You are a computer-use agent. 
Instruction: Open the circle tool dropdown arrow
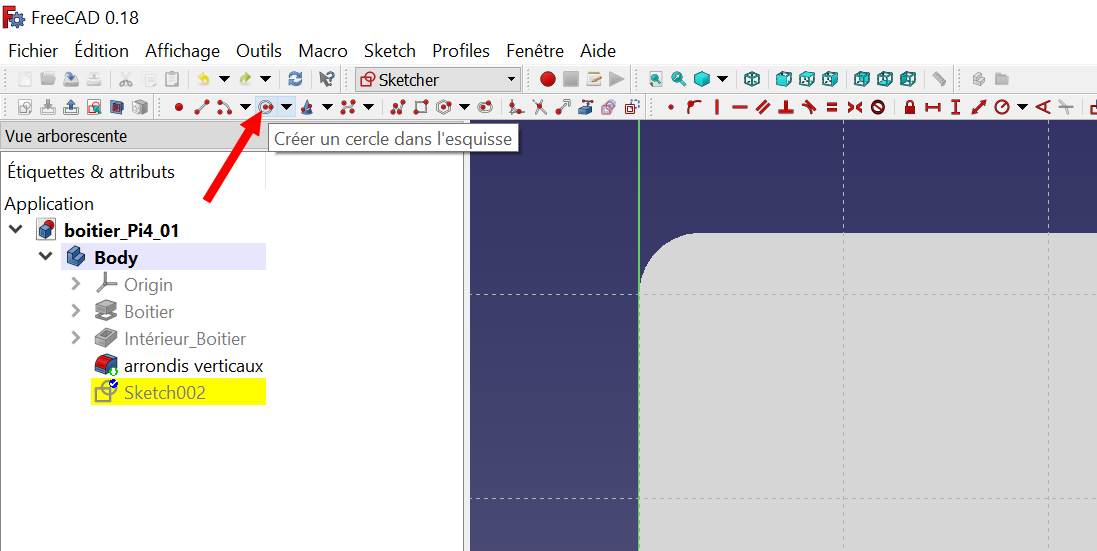(286, 108)
